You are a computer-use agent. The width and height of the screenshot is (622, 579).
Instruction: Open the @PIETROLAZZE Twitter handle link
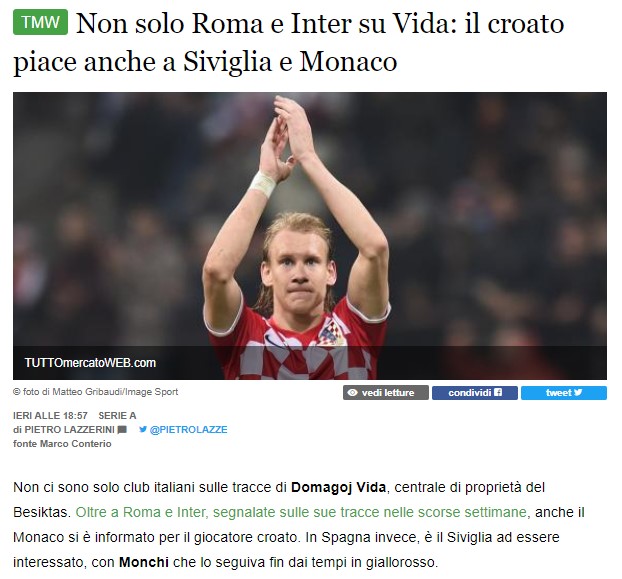coord(188,429)
